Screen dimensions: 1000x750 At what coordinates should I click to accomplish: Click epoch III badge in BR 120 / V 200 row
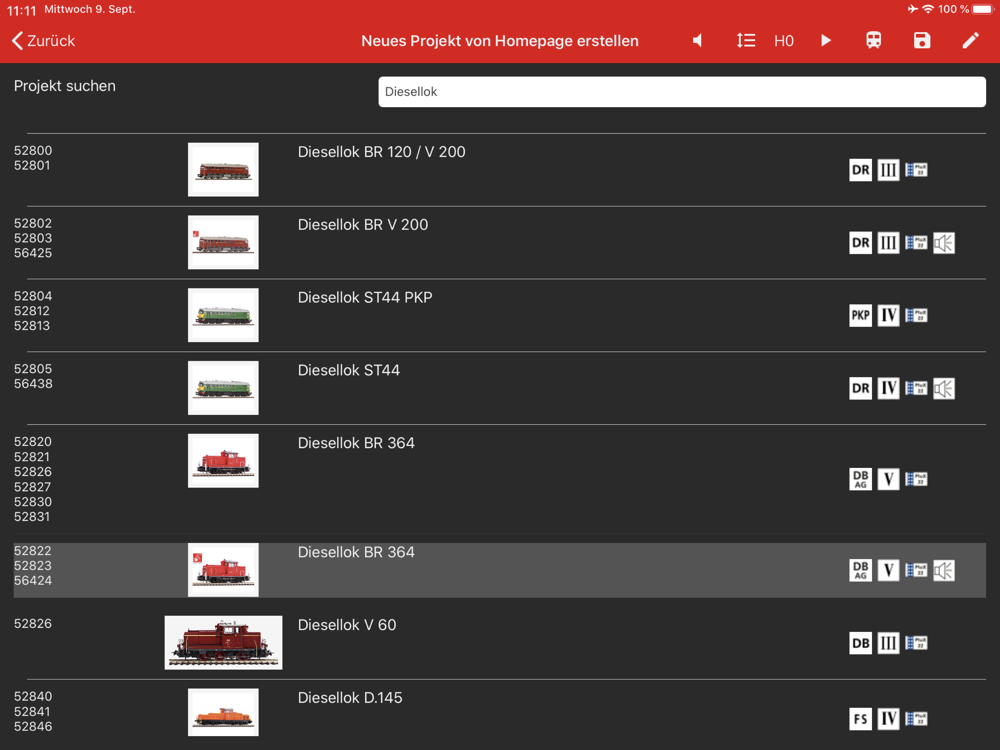point(888,170)
